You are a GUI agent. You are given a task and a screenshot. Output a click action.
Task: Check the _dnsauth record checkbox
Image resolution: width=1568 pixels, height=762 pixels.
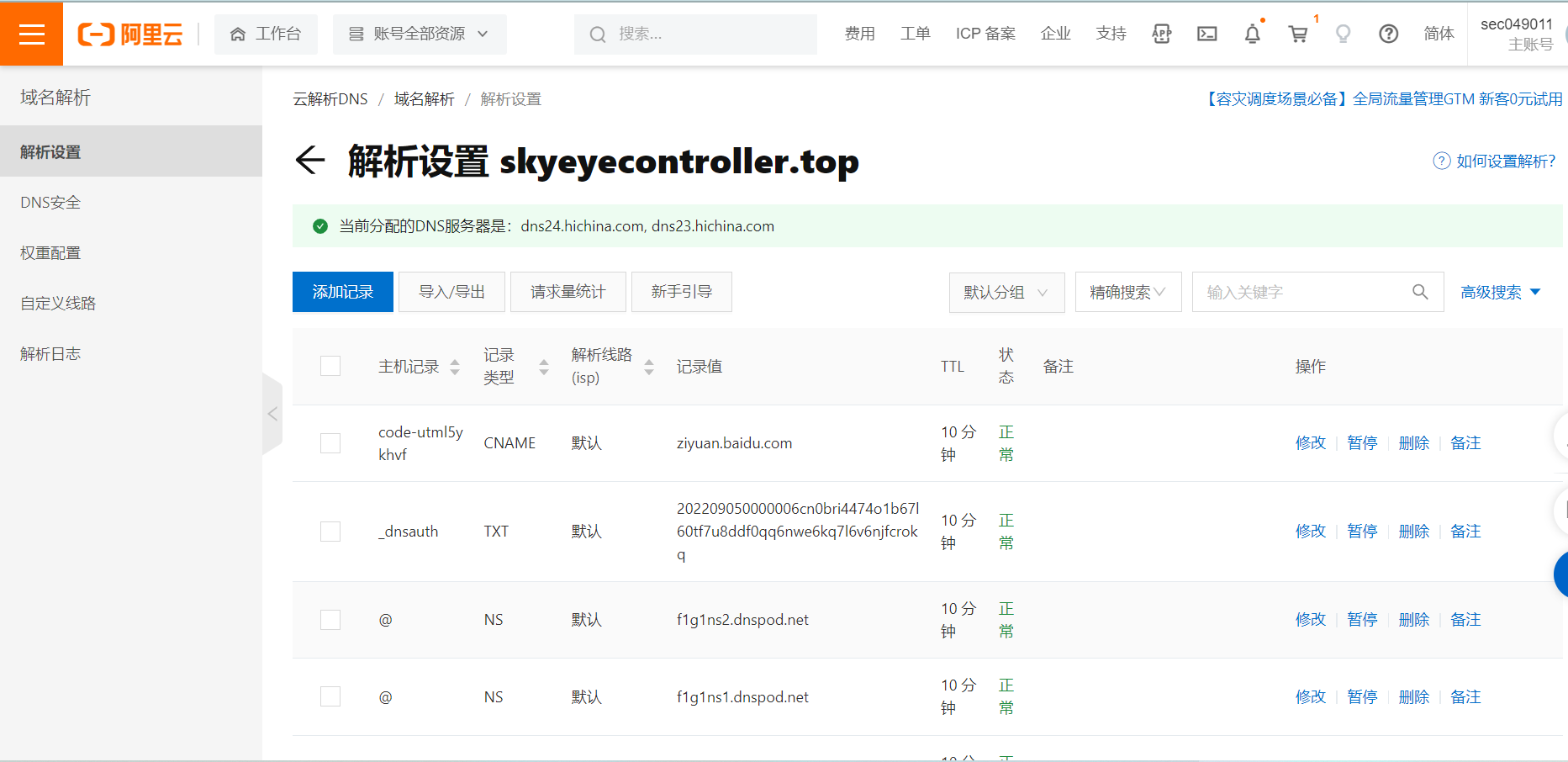point(330,532)
